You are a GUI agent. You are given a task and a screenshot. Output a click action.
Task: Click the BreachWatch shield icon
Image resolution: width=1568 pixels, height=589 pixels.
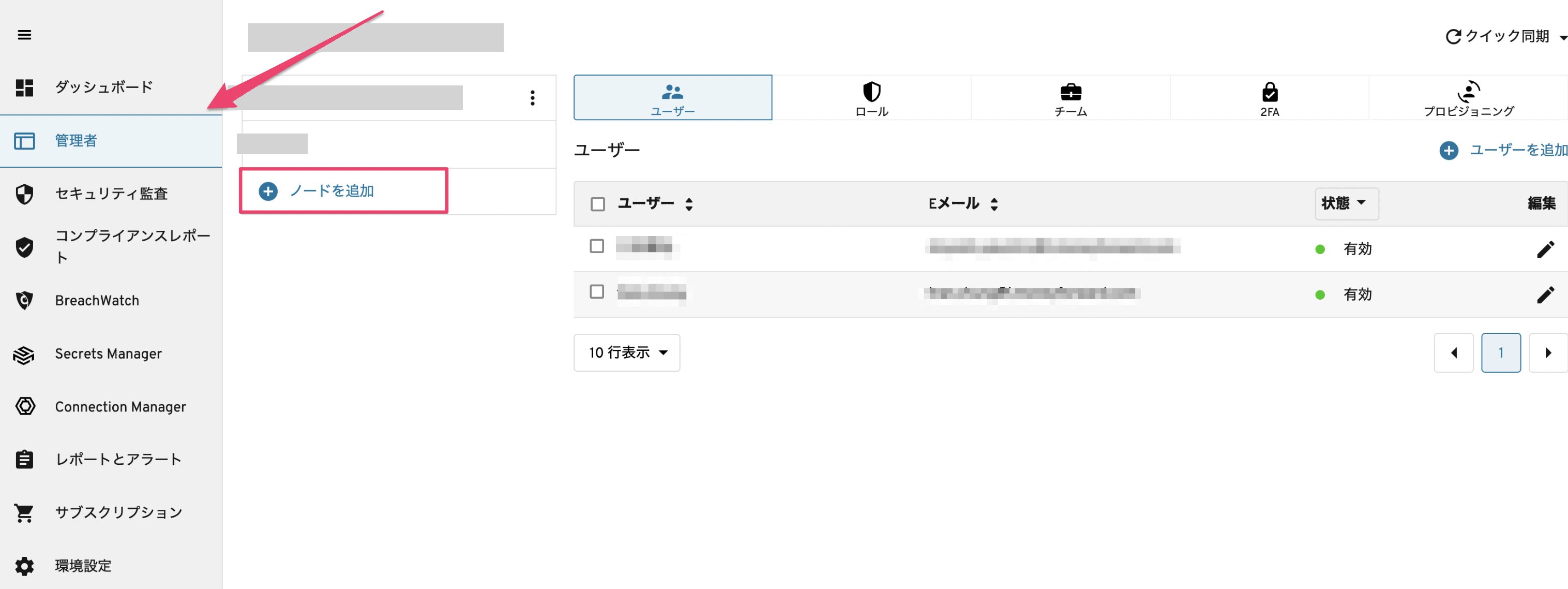point(24,300)
